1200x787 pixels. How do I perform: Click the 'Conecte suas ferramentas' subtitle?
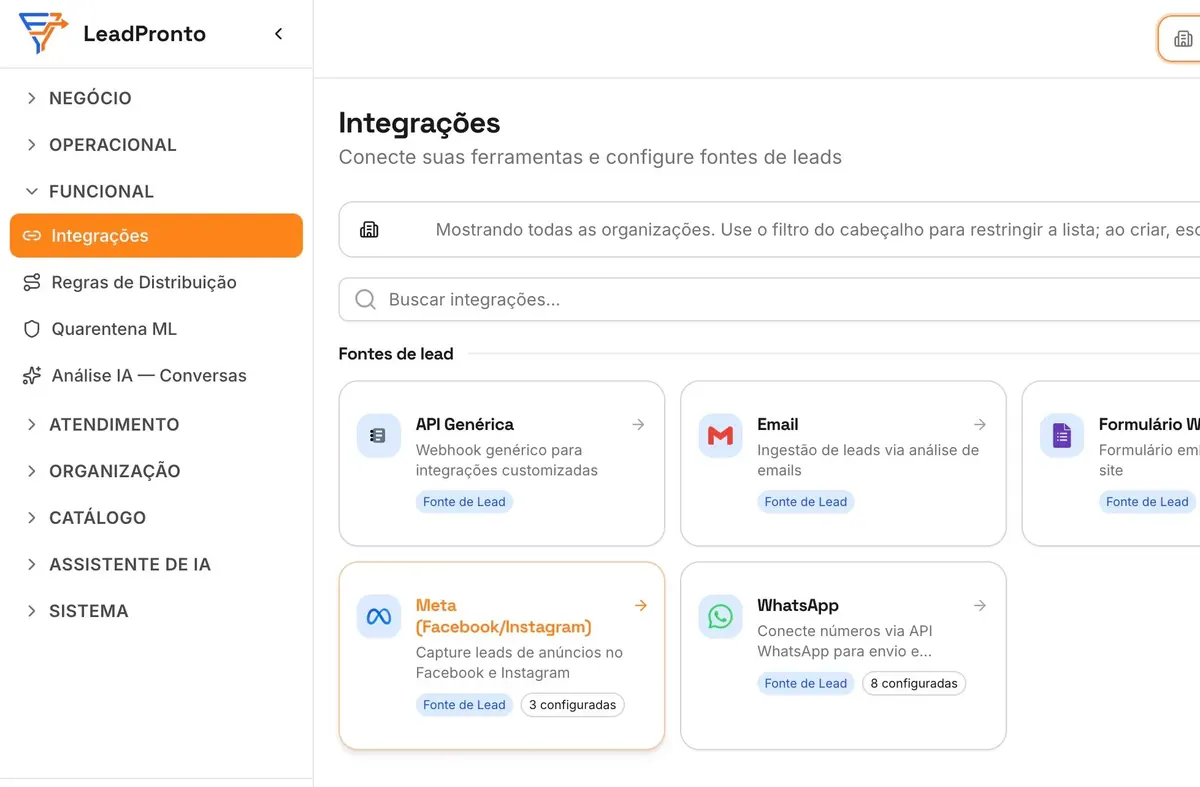coord(591,157)
